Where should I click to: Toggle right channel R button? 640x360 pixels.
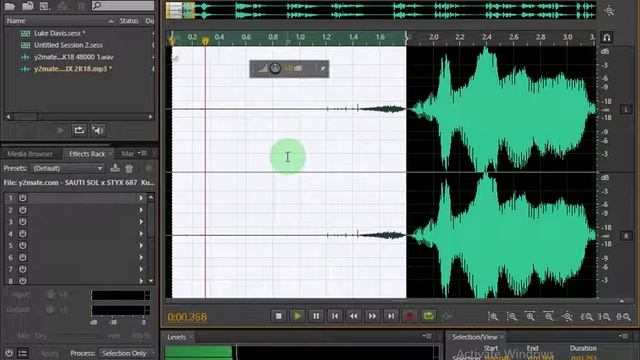626,236
